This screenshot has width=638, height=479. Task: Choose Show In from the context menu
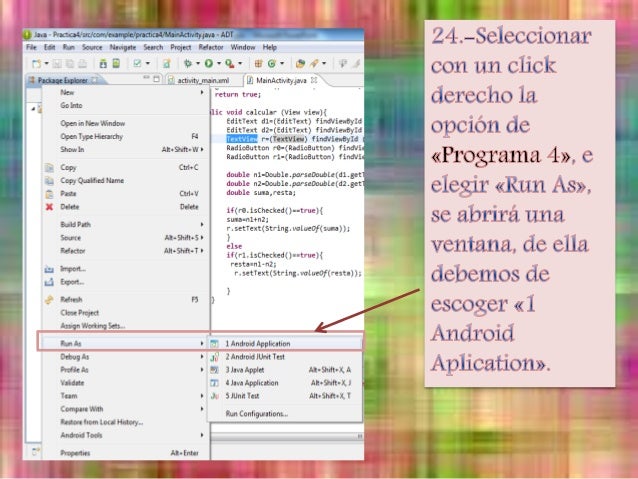tap(126, 149)
